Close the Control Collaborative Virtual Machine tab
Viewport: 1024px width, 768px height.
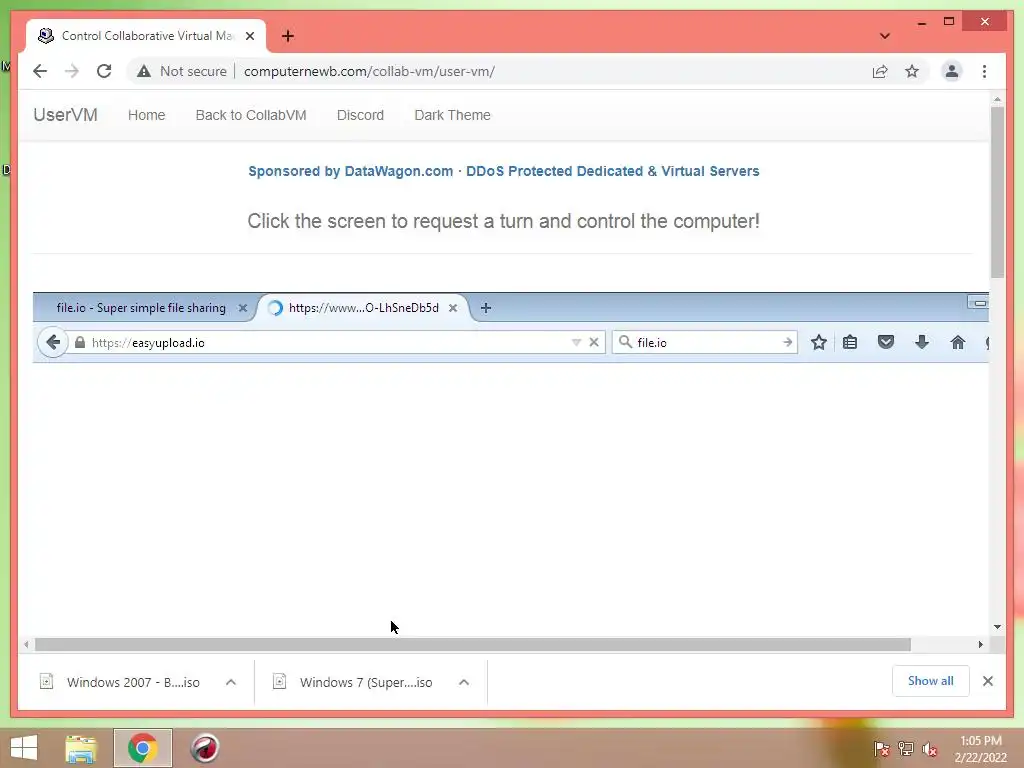click(x=249, y=36)
